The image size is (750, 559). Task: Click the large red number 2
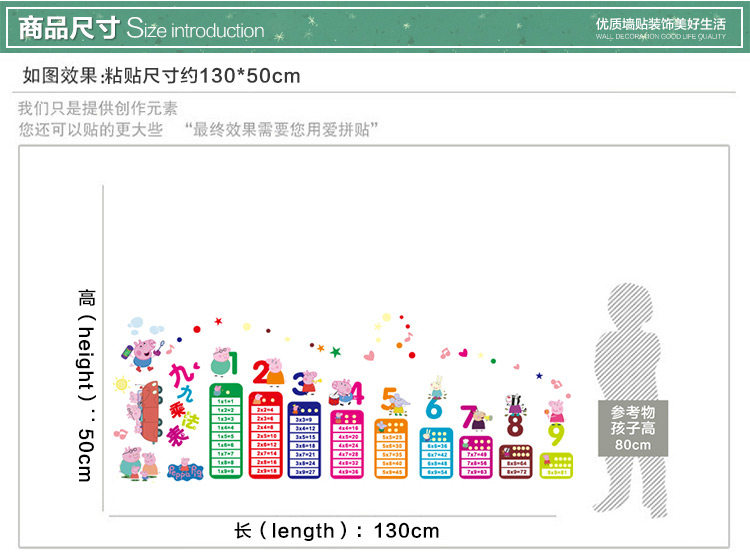(x=261, y=372)
